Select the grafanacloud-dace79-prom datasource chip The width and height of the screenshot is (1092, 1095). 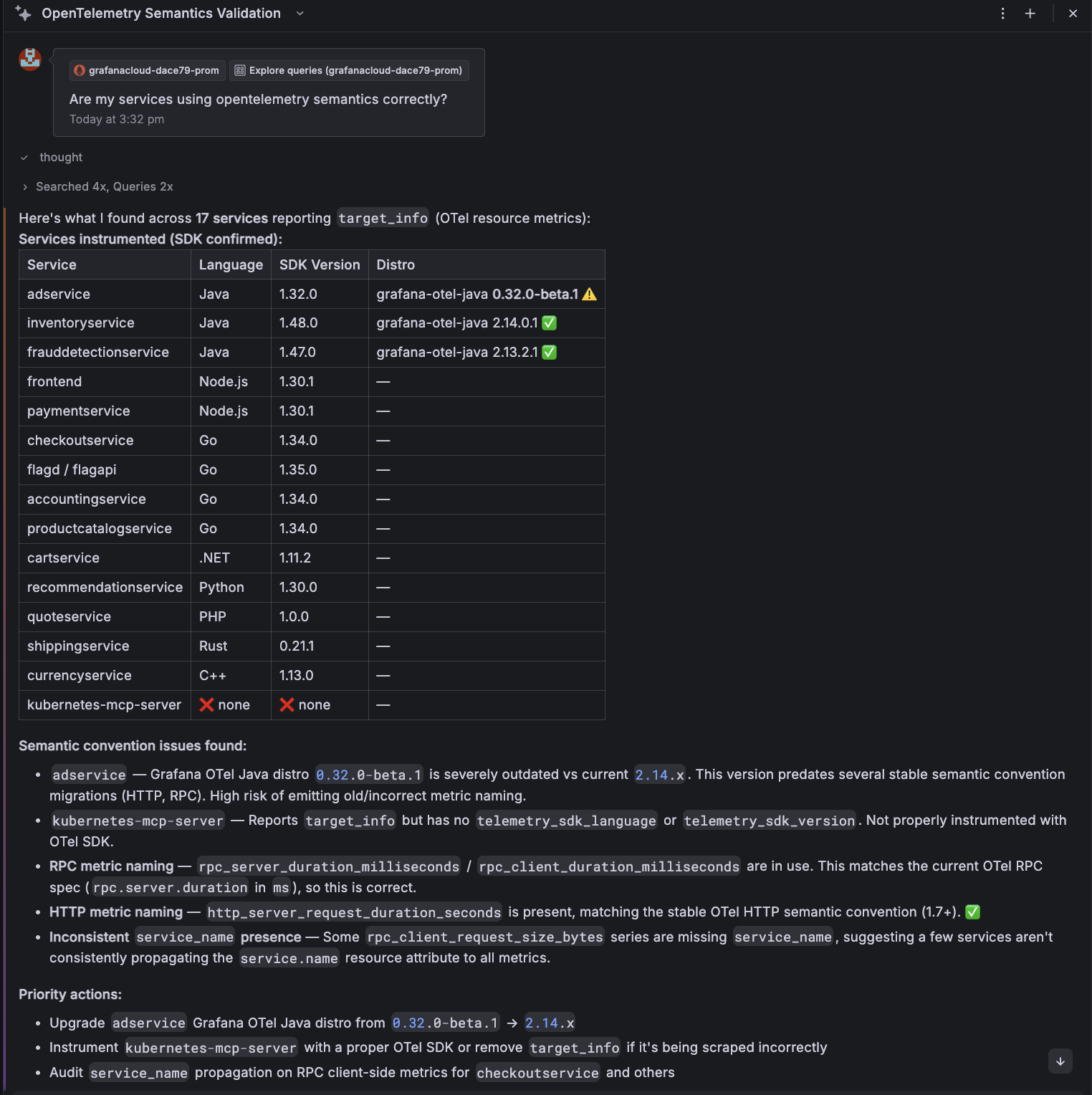(147, 70)
